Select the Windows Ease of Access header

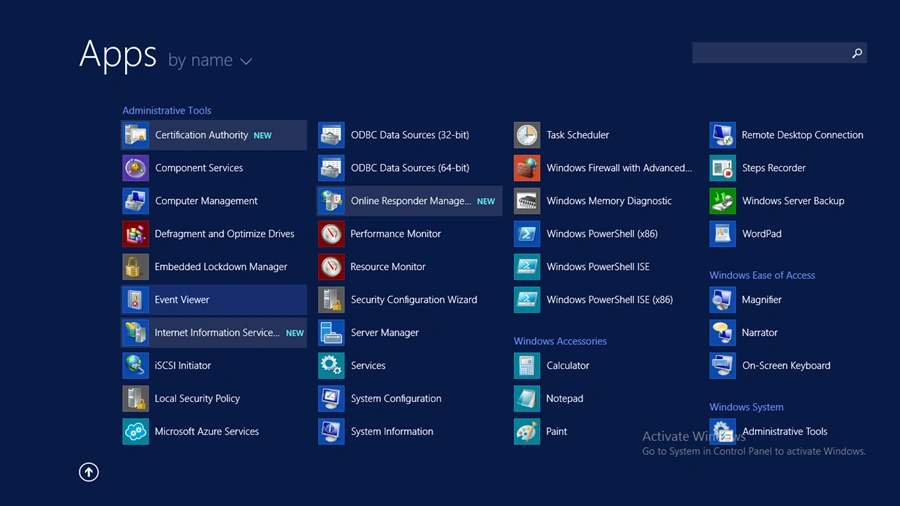point(762,275)
